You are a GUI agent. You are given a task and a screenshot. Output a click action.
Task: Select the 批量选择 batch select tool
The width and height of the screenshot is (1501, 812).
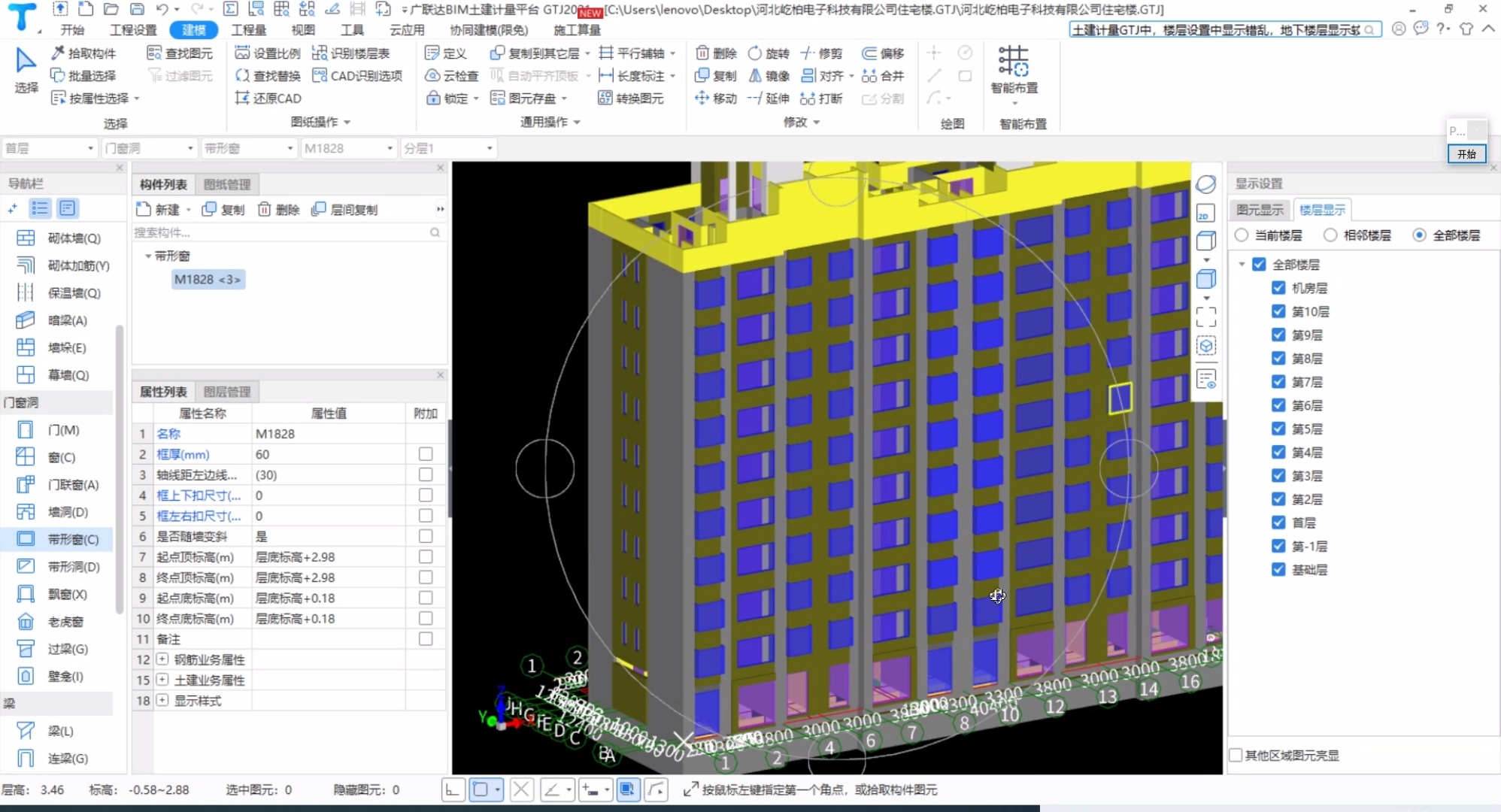point(83,76)
